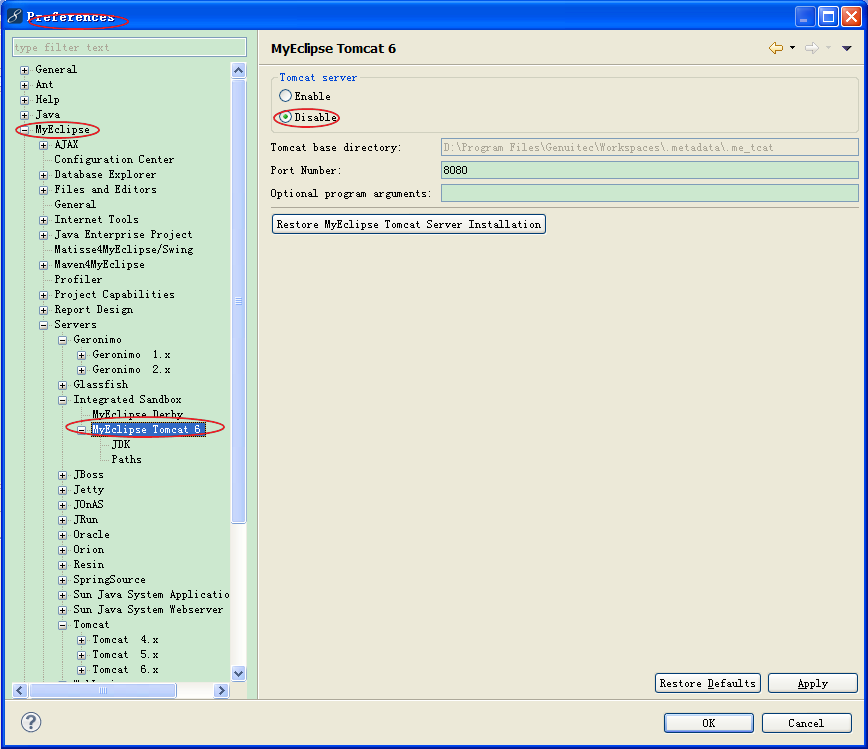Select the Enable radio button
The width and height of the screenshot is (868, 749).
click(285, 96)
